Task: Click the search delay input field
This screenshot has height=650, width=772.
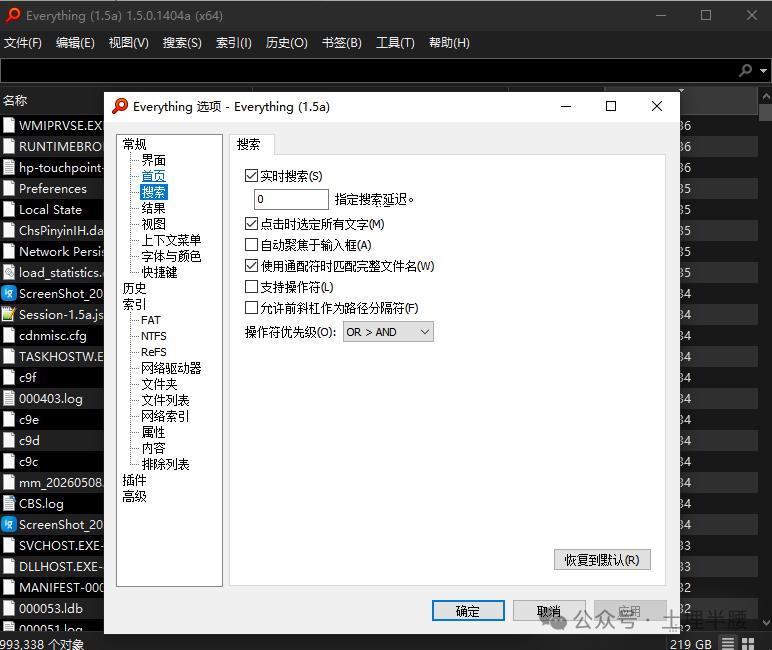Action: pos(291,199)
